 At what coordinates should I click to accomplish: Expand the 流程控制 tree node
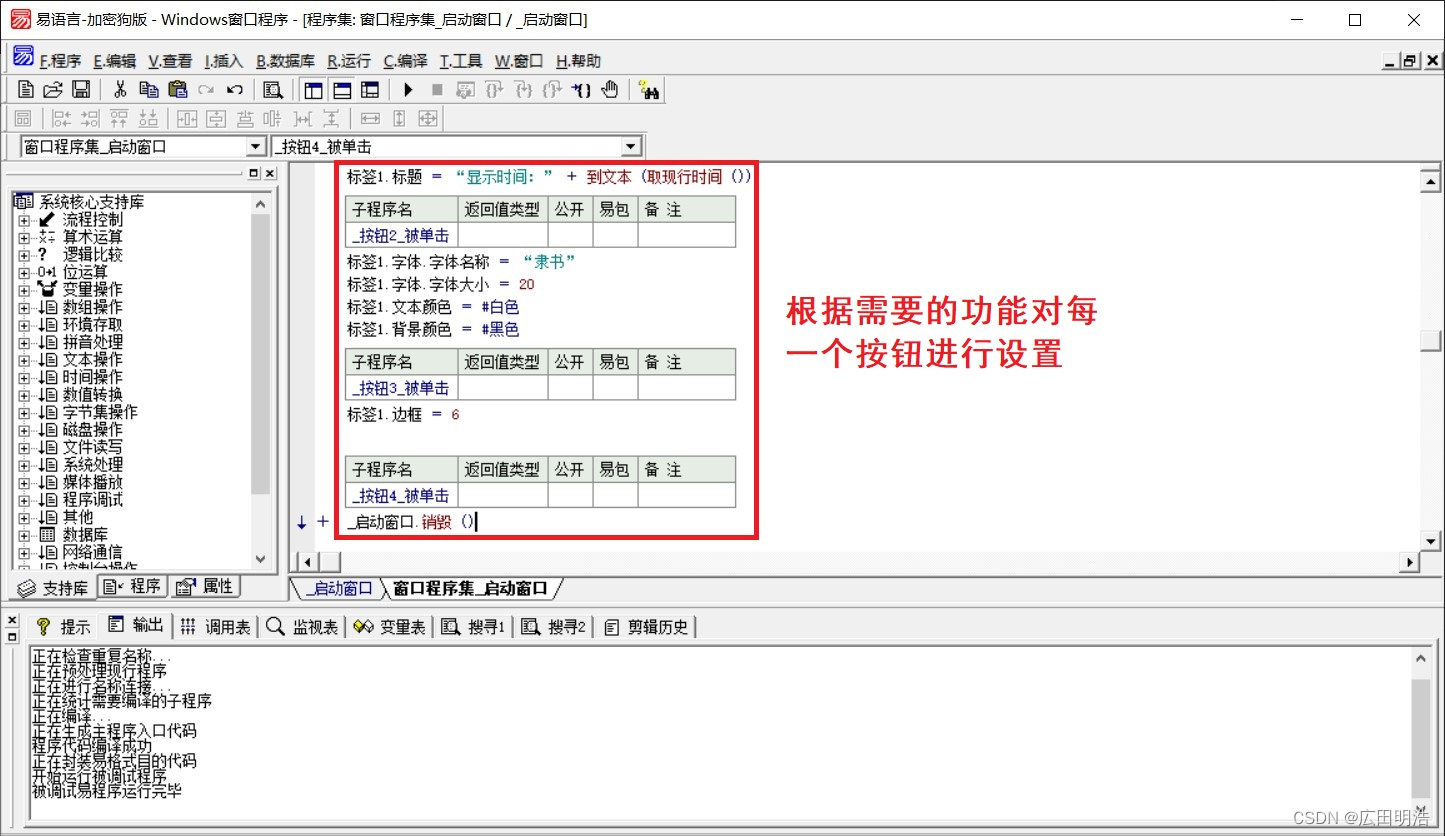24,220
